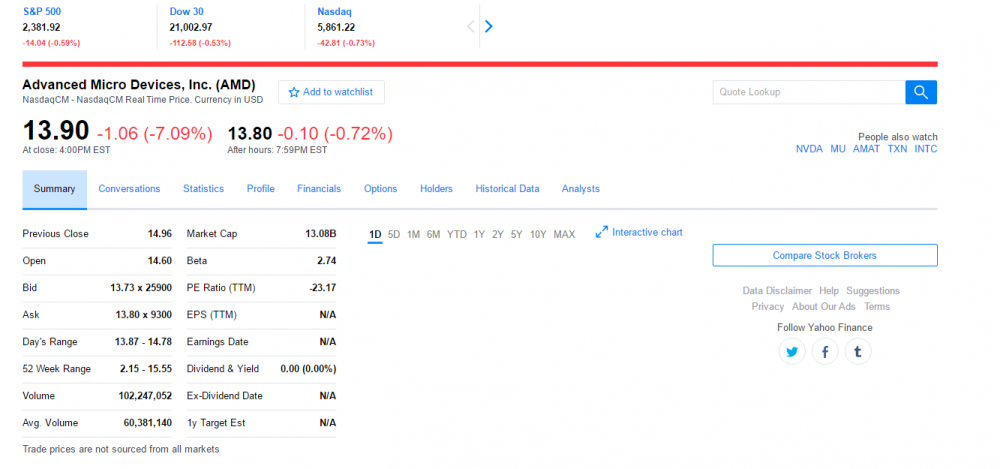Click the blue search magnifier button
1000x469 pixels.
click(x=921, y=92)
